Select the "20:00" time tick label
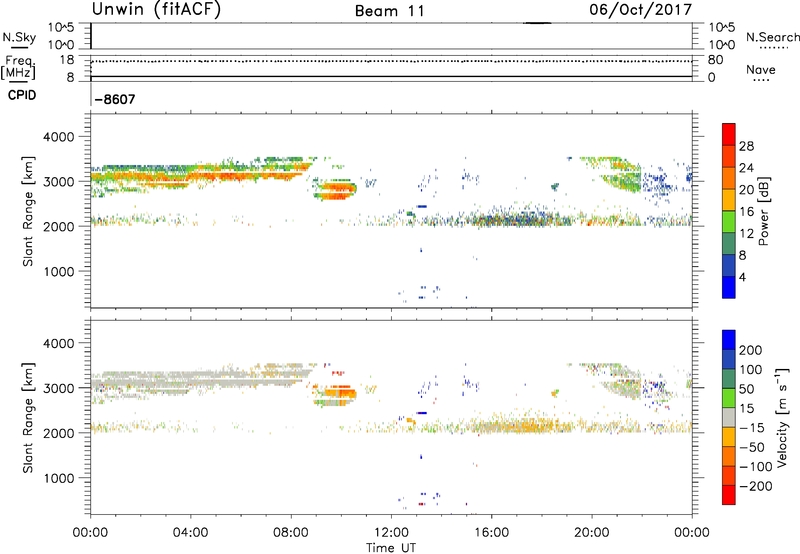 pos(592,533)
